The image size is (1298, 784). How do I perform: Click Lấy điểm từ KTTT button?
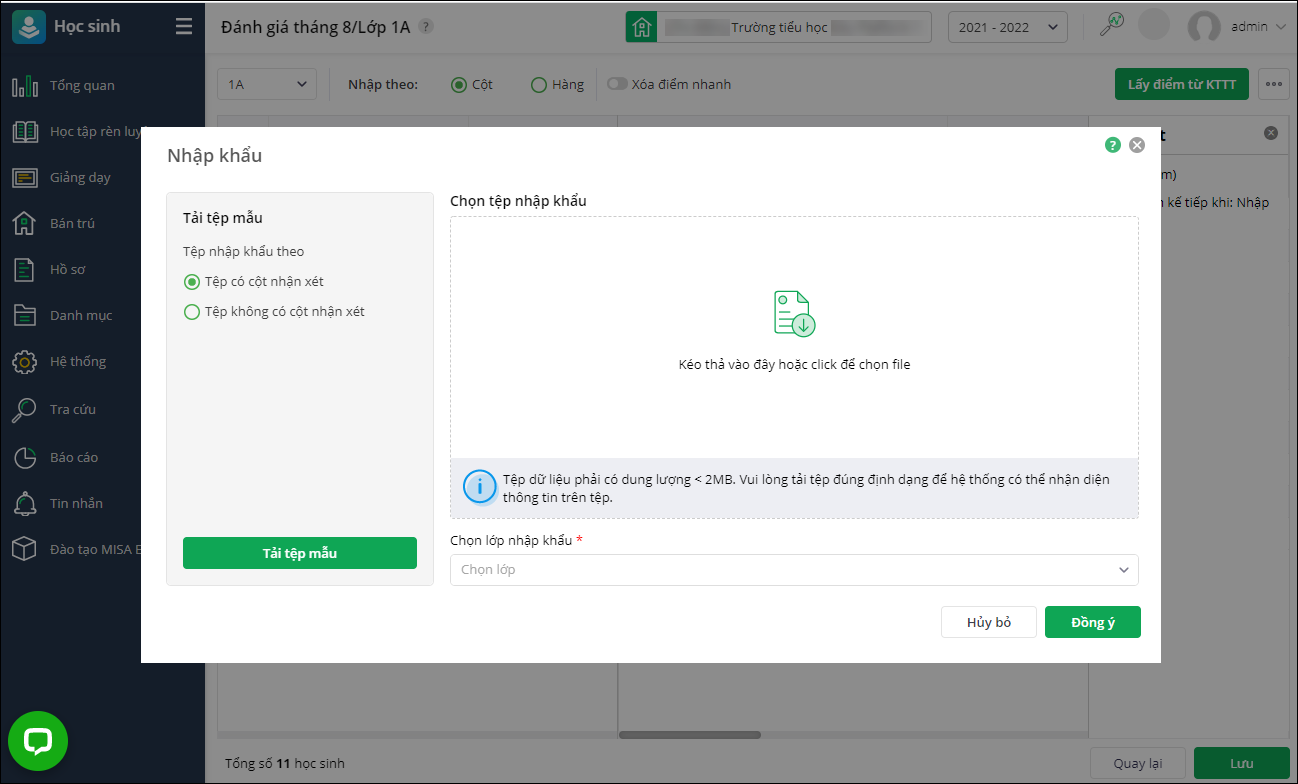1182,84
